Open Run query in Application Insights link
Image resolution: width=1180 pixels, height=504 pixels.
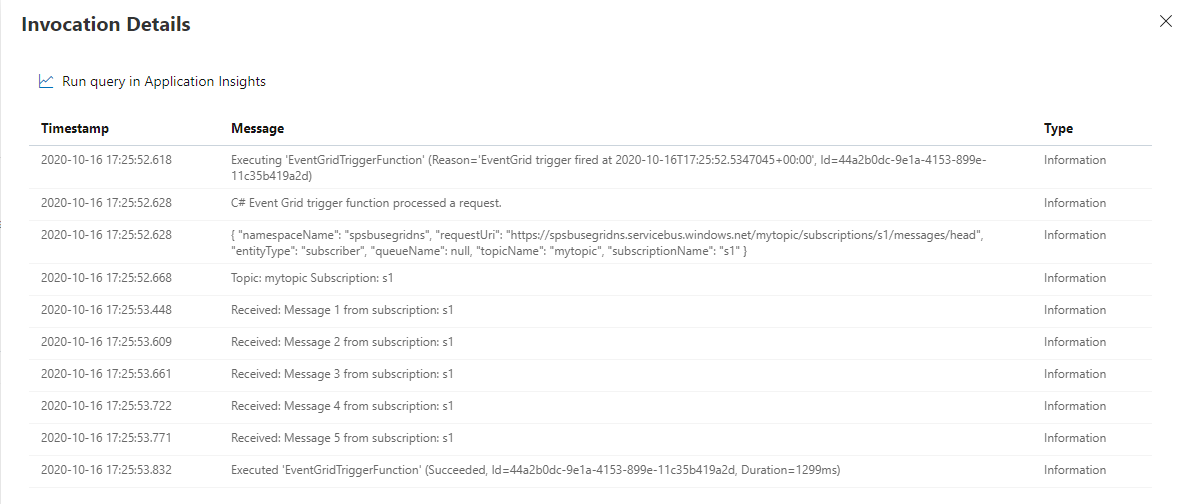[163, 81]
